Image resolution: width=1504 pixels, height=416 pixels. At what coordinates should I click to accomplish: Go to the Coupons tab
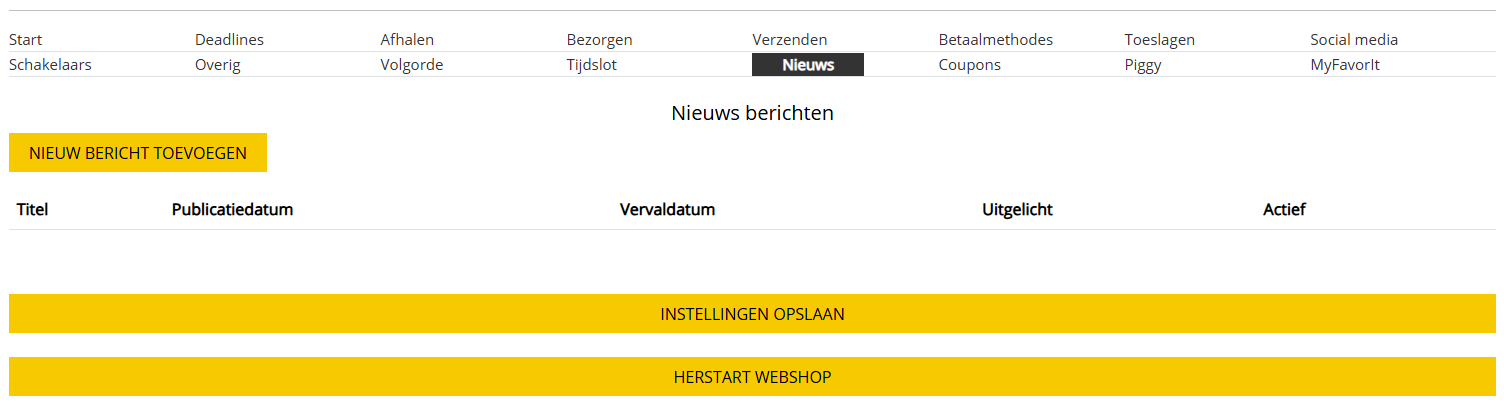point(970,65)
